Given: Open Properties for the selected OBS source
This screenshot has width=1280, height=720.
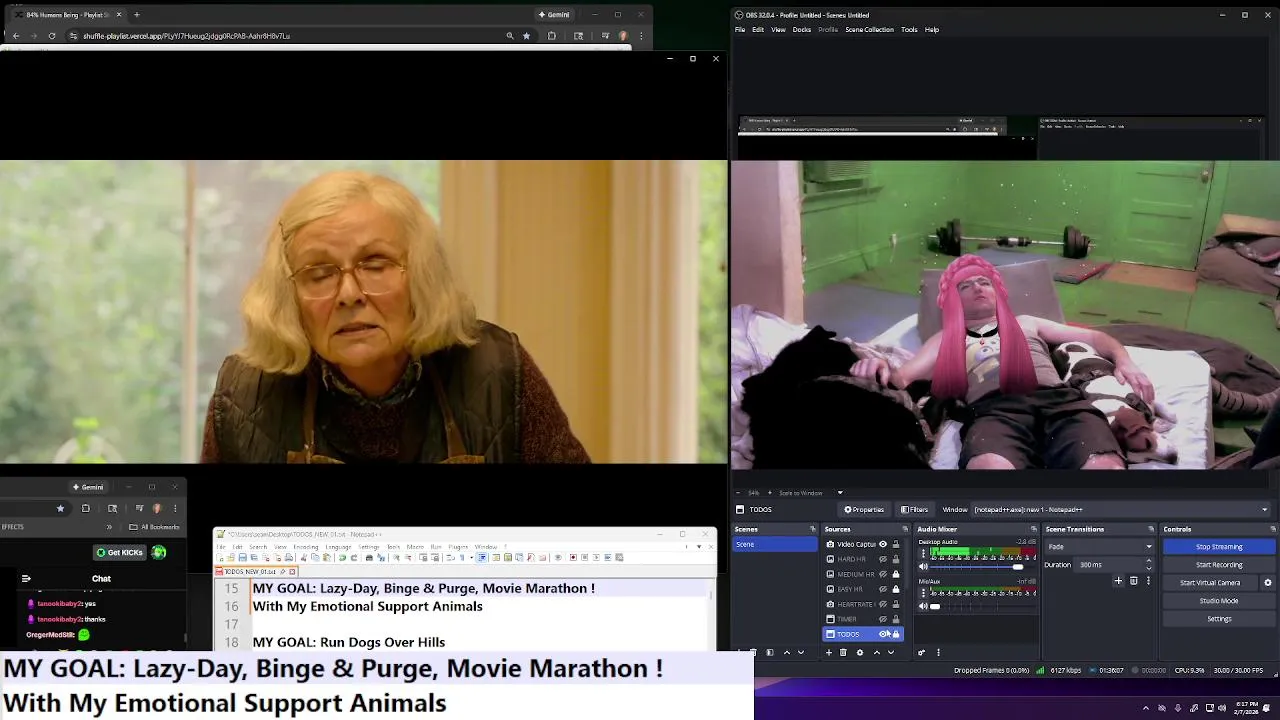Looking at the screenshot, I should (x=863, y=509).
